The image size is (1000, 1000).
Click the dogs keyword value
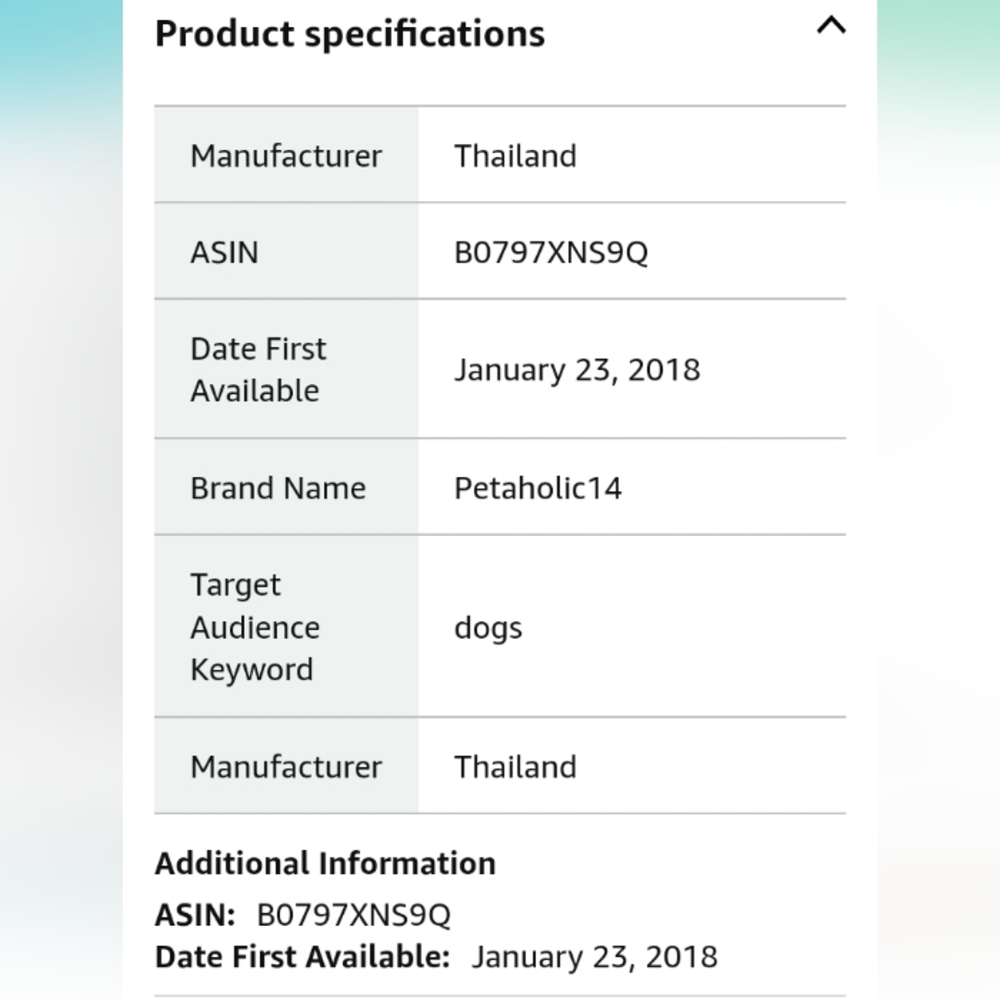coord(488,629)
